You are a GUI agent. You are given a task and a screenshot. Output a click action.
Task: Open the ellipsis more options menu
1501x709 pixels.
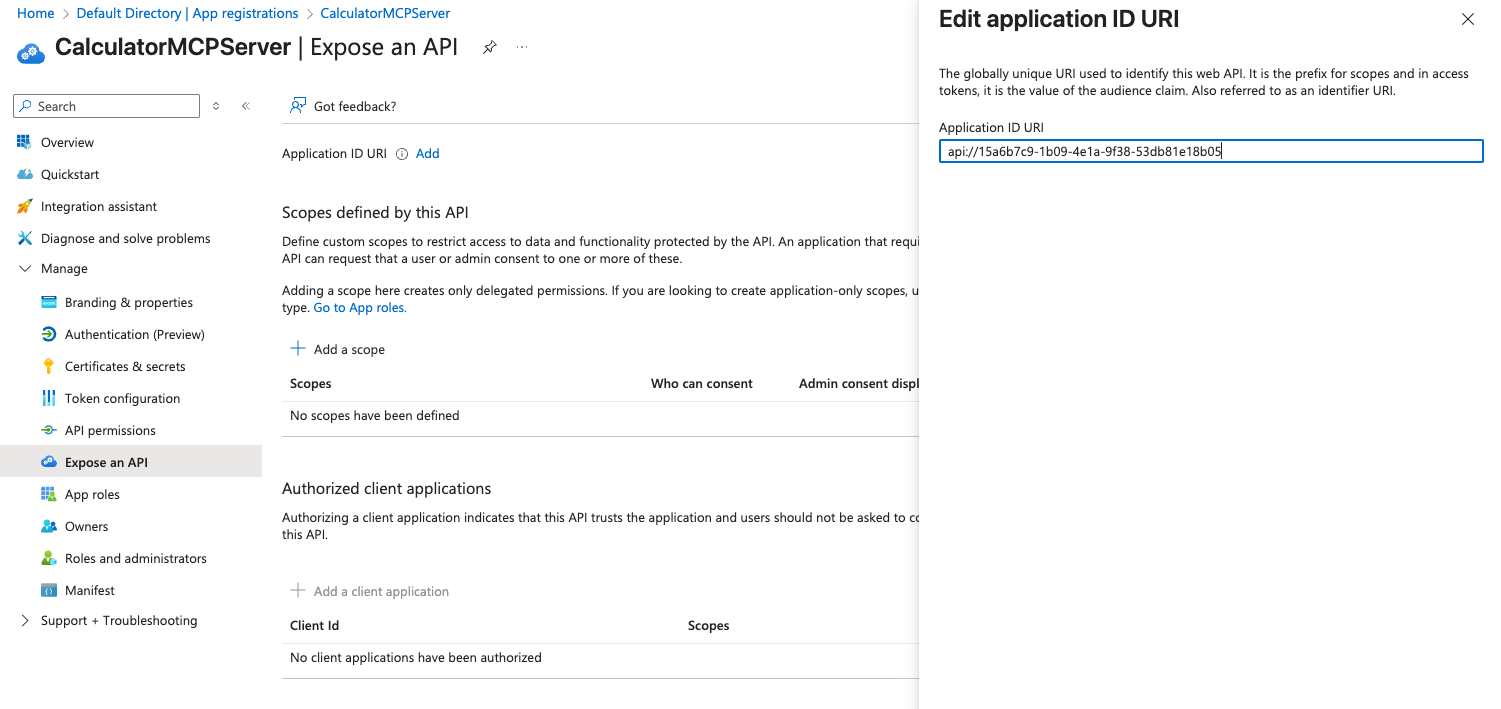point(522,47)
